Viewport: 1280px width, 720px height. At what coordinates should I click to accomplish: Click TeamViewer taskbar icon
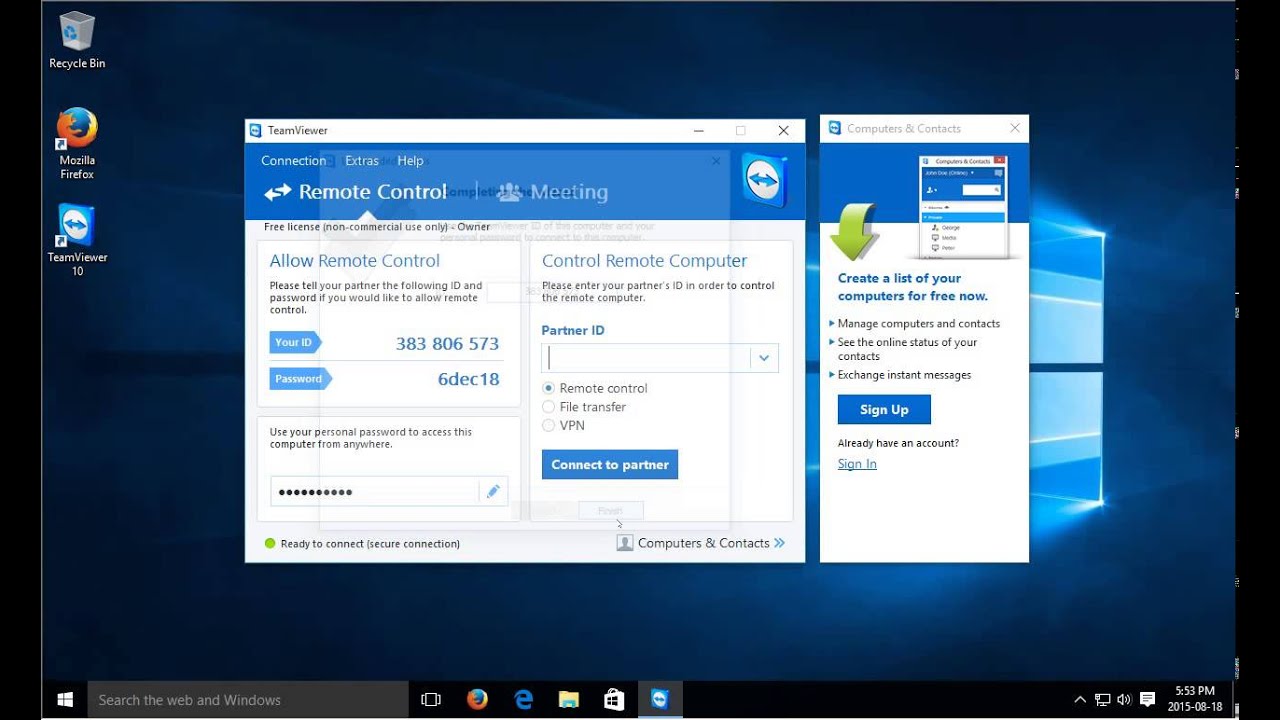660,700
